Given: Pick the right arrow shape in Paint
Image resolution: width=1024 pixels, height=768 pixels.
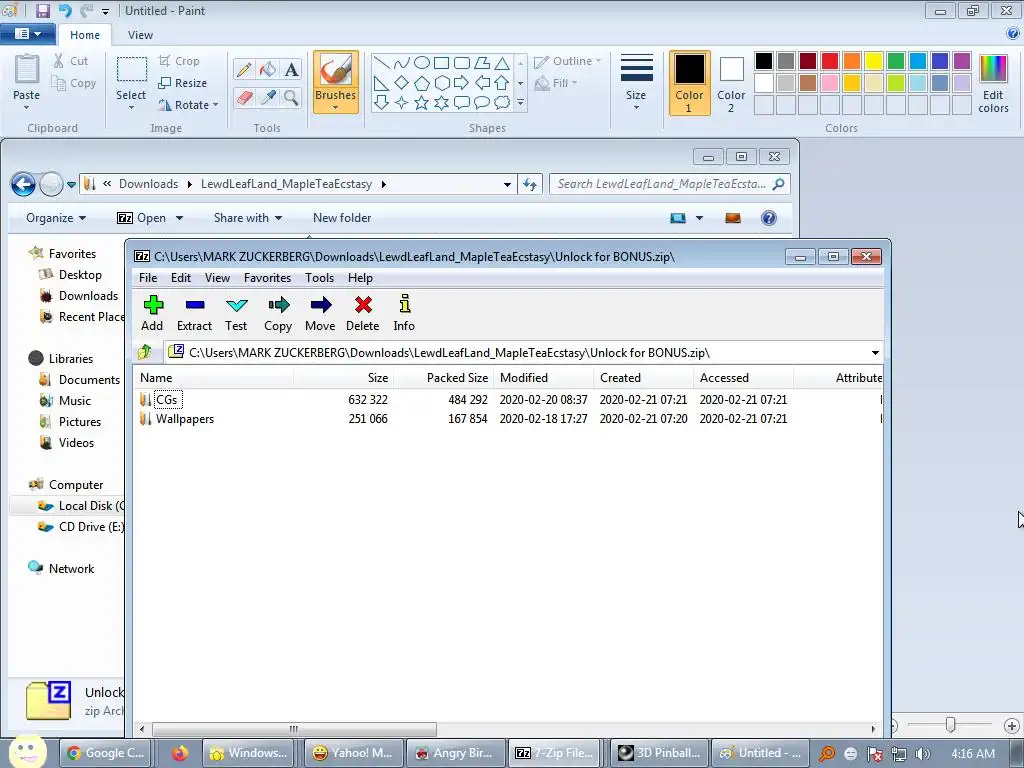Looking at the screenshot, I should (461, 83).
